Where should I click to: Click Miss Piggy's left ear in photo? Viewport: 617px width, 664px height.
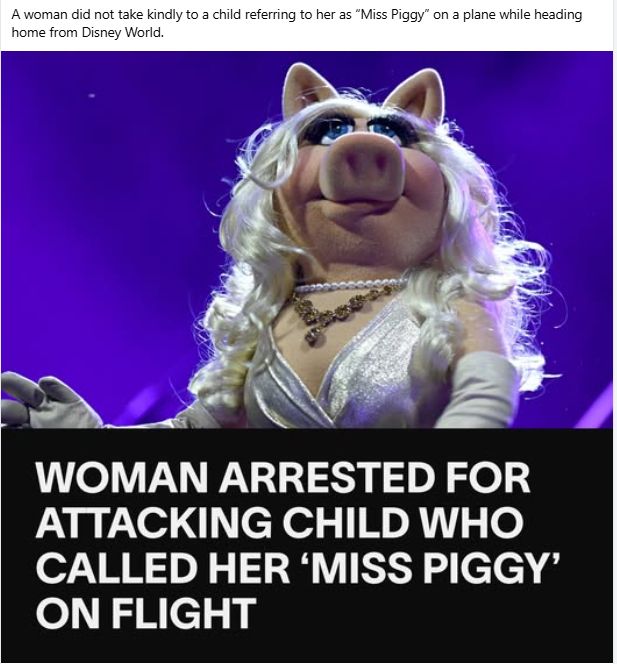[305, 89]
